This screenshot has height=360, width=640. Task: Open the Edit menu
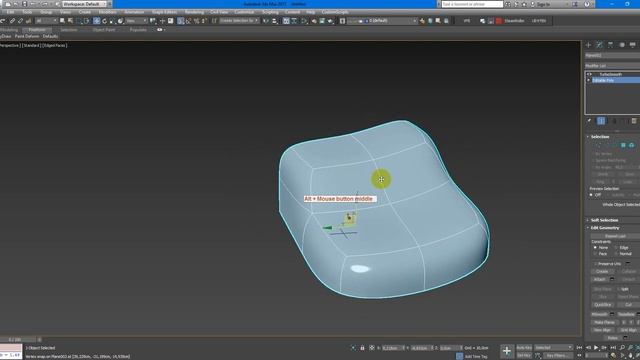[10, 12]
